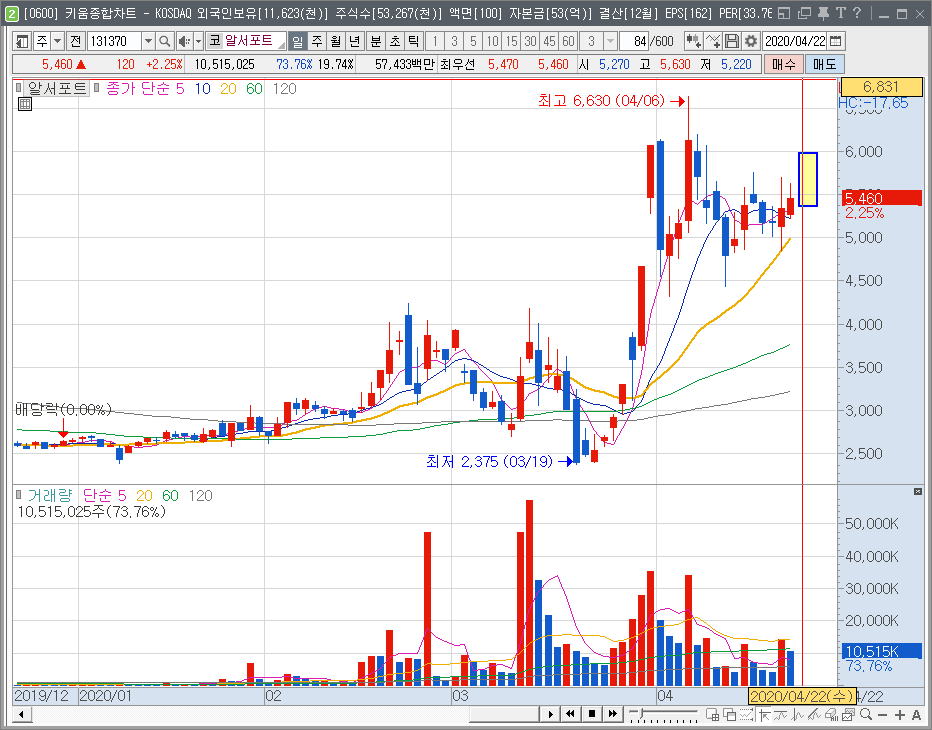Click the duplicate window icon in title bar
This screenshot has width=932, height=730.
pyautogui.click(x=804, y=12)
